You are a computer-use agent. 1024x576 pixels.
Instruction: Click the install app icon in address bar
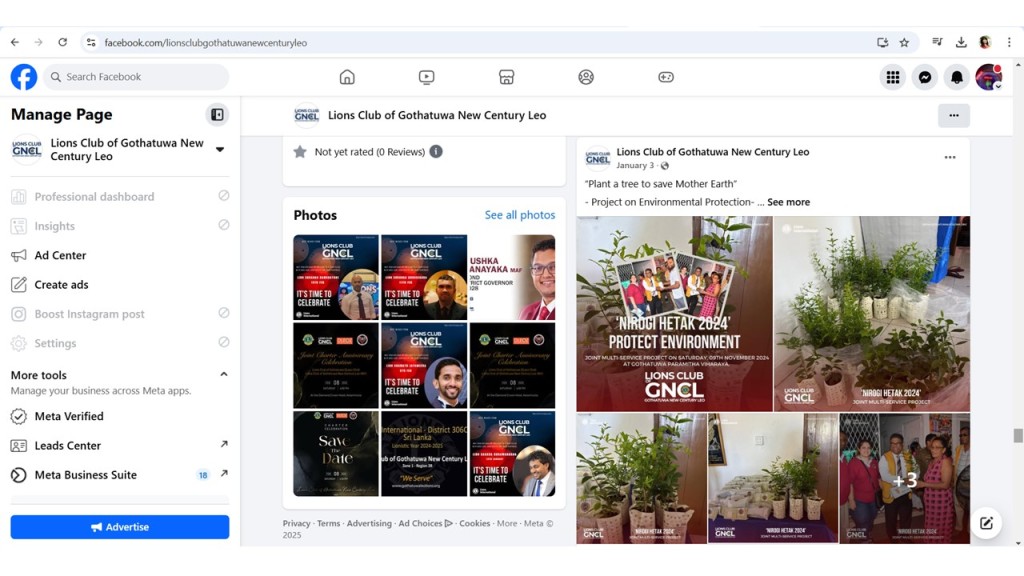[882, 42]
